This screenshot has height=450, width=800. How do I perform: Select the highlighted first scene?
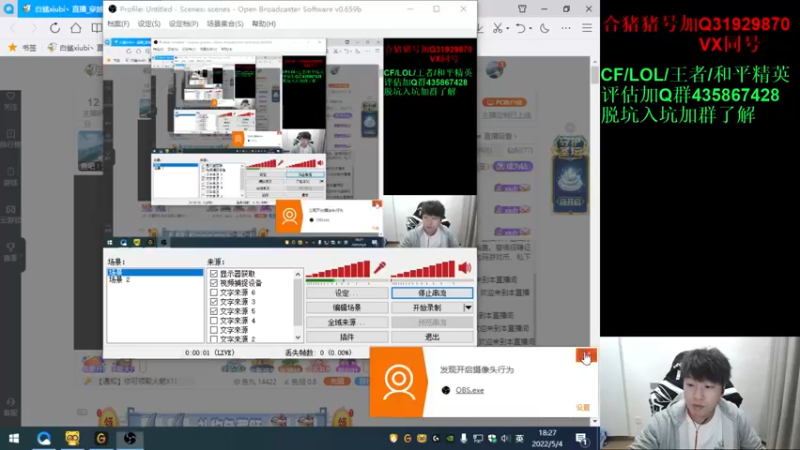[x=155, y=272]
